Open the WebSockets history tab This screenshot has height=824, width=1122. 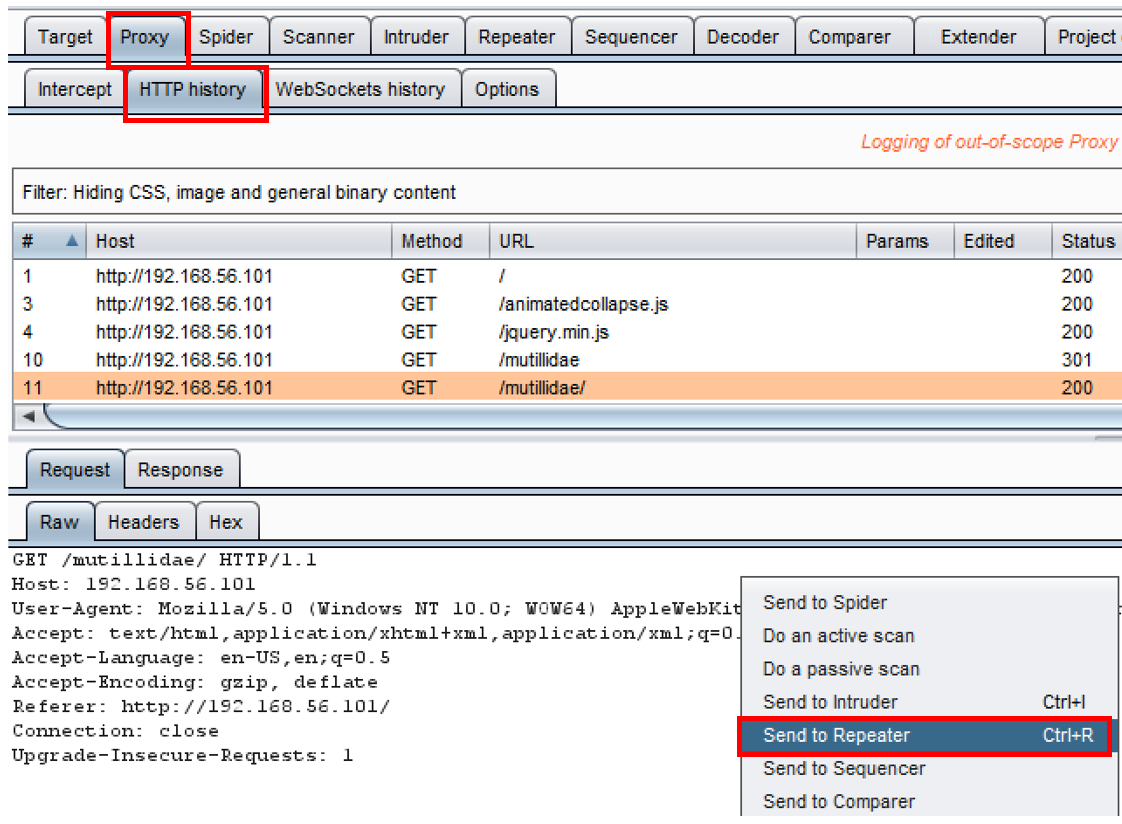(x=360, y=89)
